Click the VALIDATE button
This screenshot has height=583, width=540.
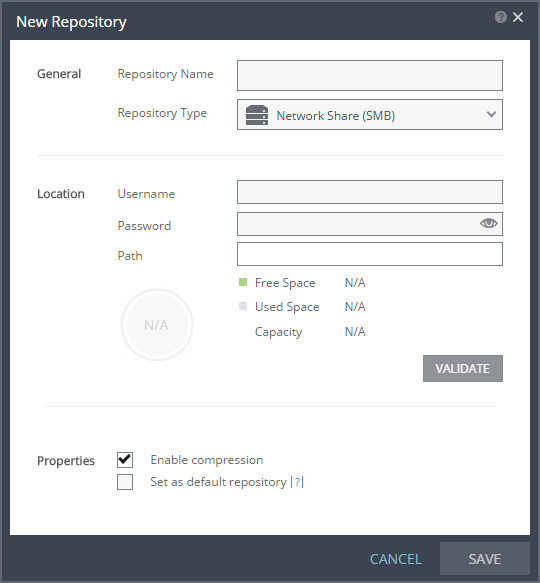tap(463, 368)
